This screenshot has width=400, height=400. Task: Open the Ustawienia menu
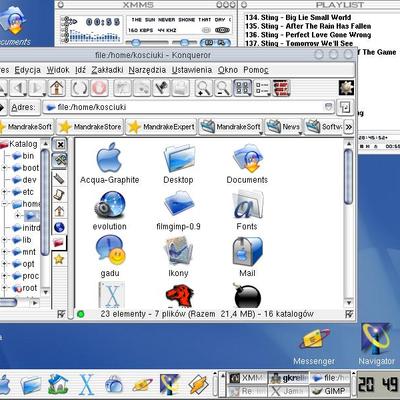(192, 70)
